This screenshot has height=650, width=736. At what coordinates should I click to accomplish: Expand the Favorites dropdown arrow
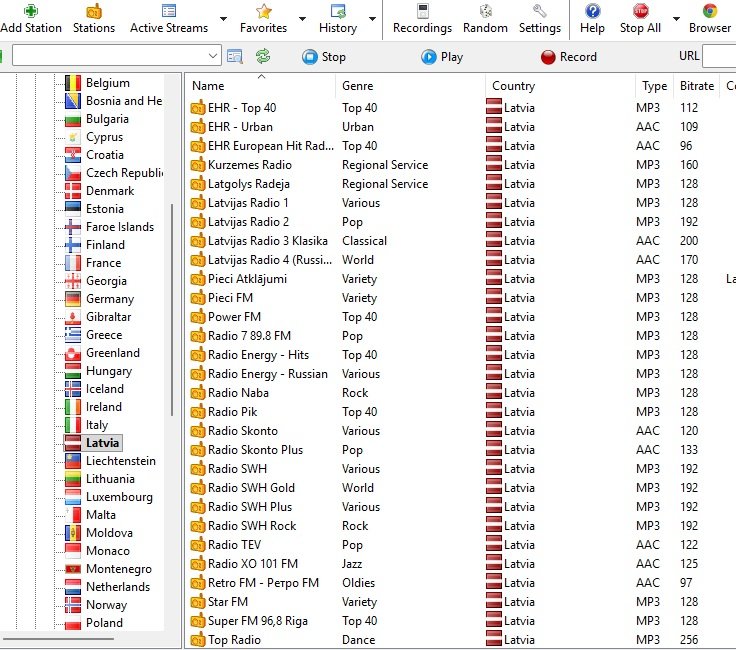tap(302, 19)
